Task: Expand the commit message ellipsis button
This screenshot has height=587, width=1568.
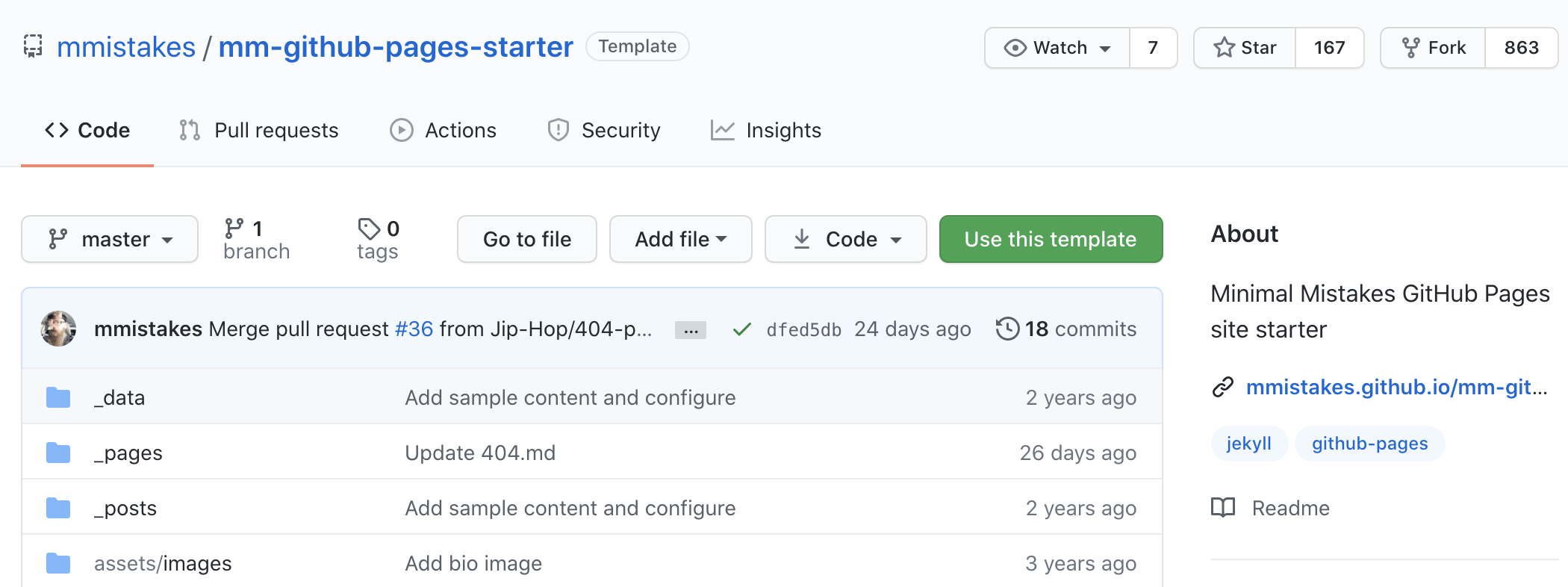Action: tap(691, 330)
